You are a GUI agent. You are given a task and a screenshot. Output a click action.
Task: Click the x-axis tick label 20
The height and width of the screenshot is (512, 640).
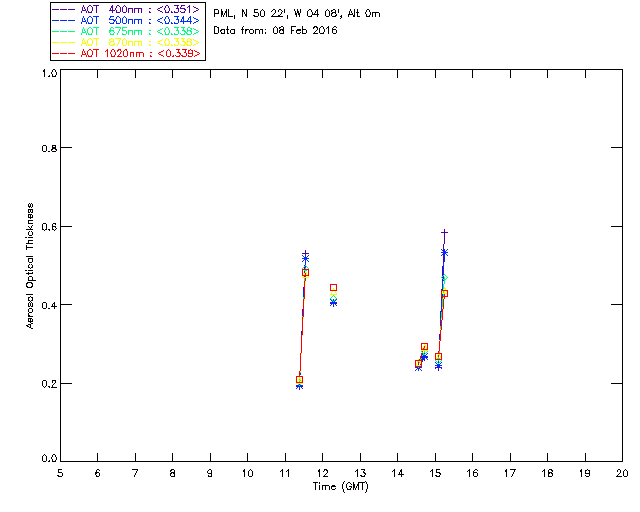(x=622, y=473)
